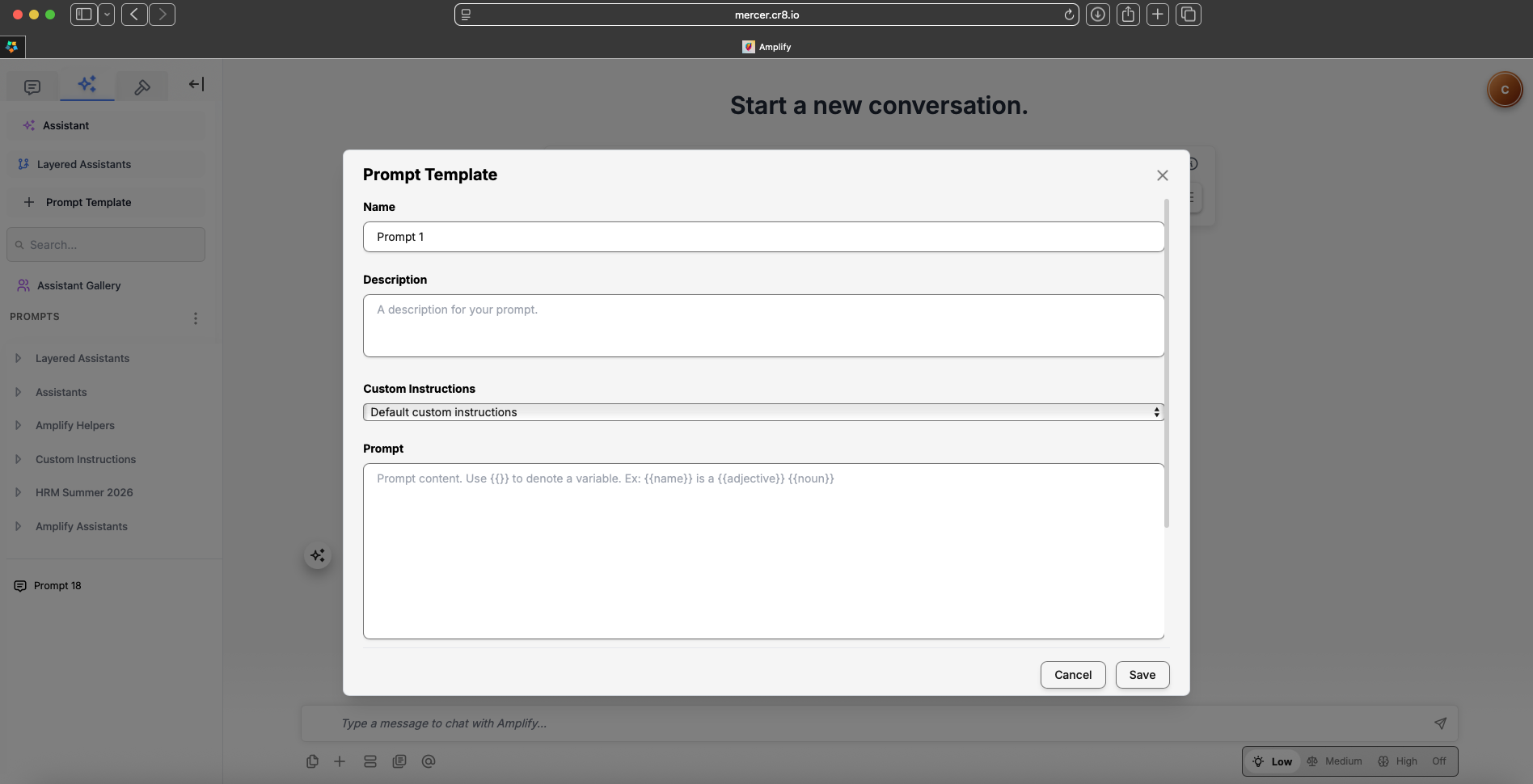
Task: Select the Amplify browser tab
Action: (766, 47)
